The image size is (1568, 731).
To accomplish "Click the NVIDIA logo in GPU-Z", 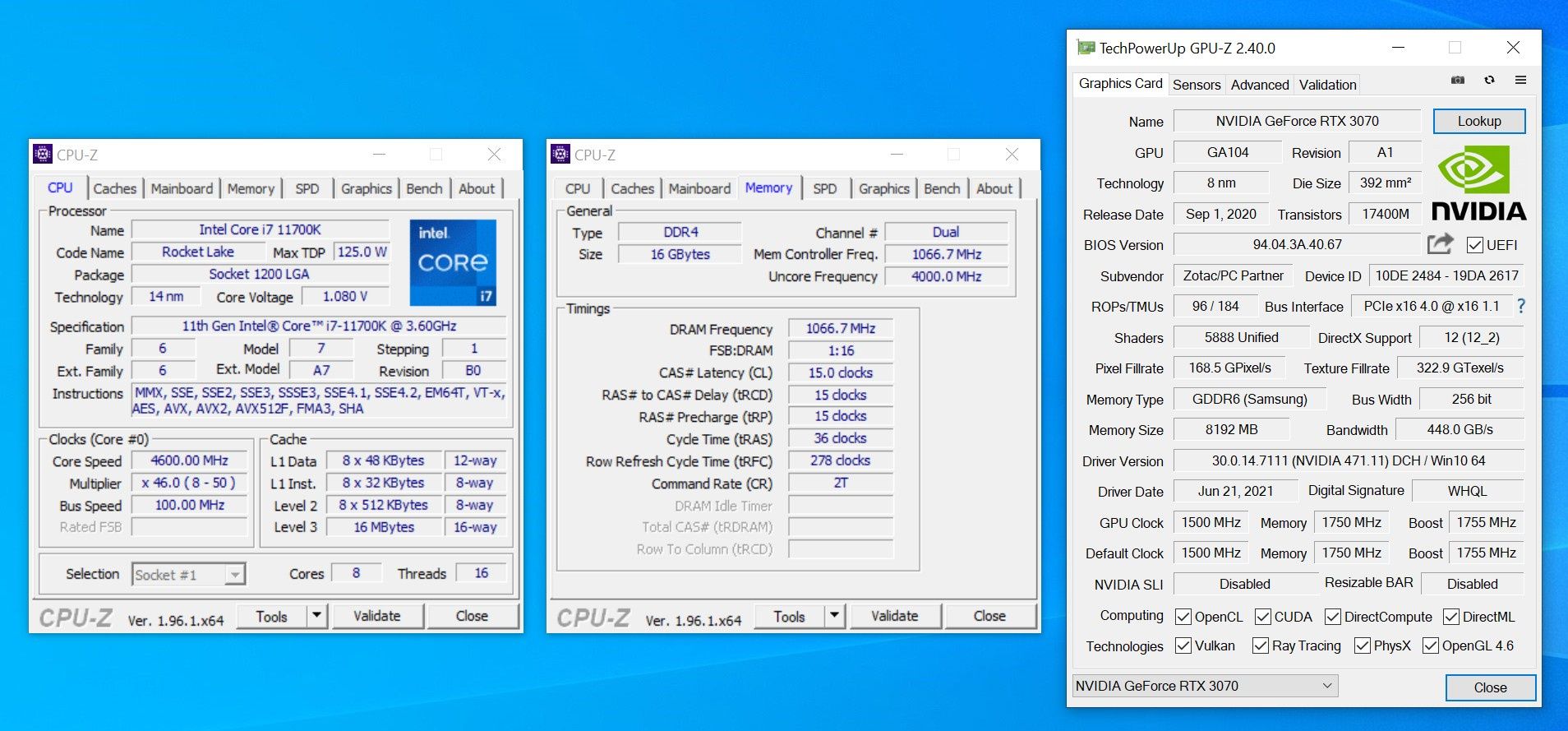I will (1479, 183).
